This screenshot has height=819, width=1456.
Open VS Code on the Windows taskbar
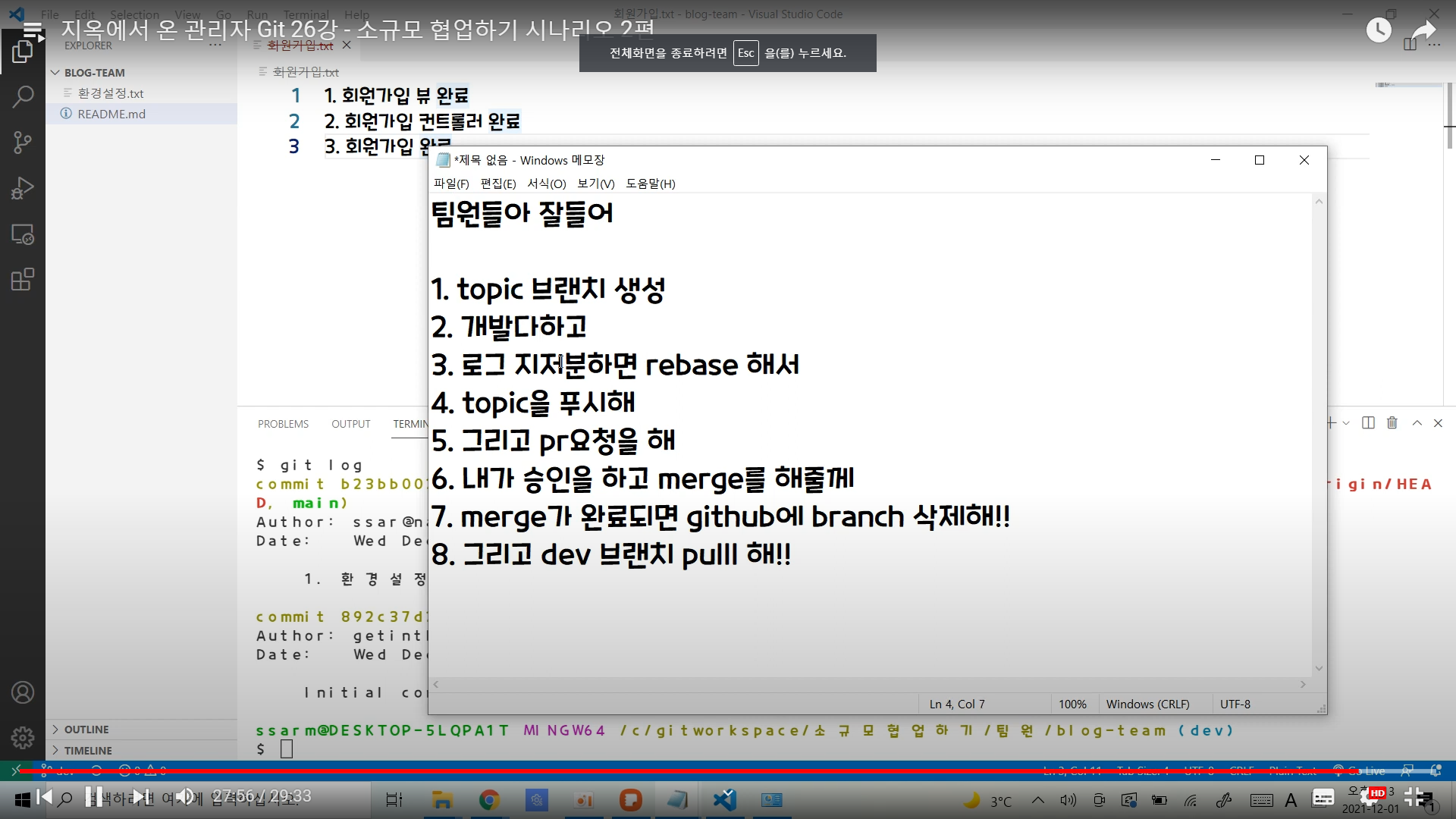[725, 800]
